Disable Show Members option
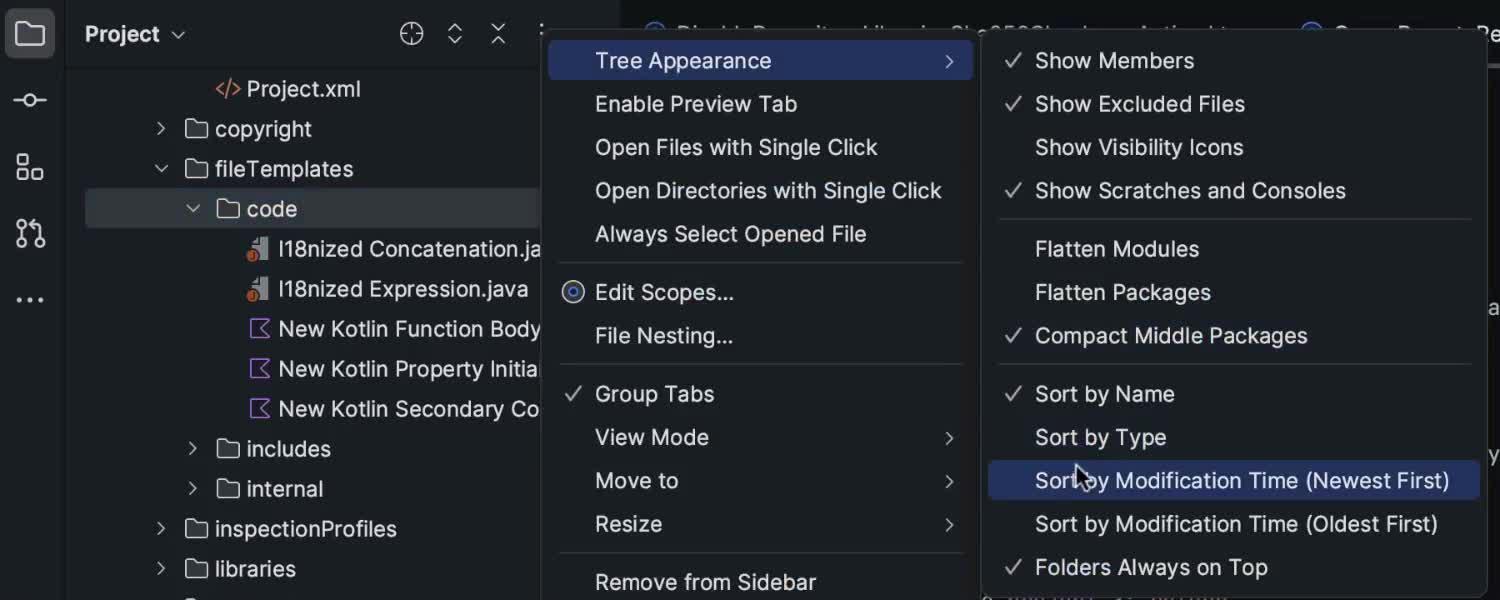The image size is (1500, 600). (1114, 60)
